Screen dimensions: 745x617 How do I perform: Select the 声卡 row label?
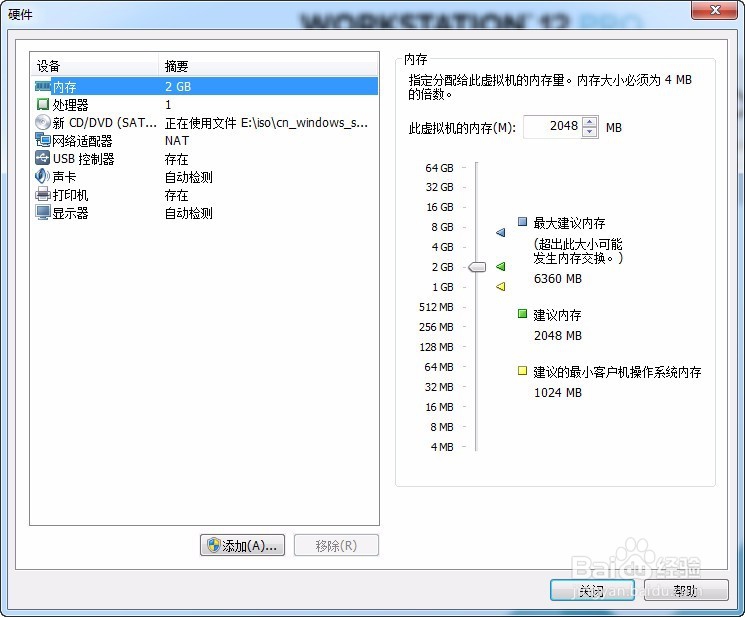(x=64, y=177)
